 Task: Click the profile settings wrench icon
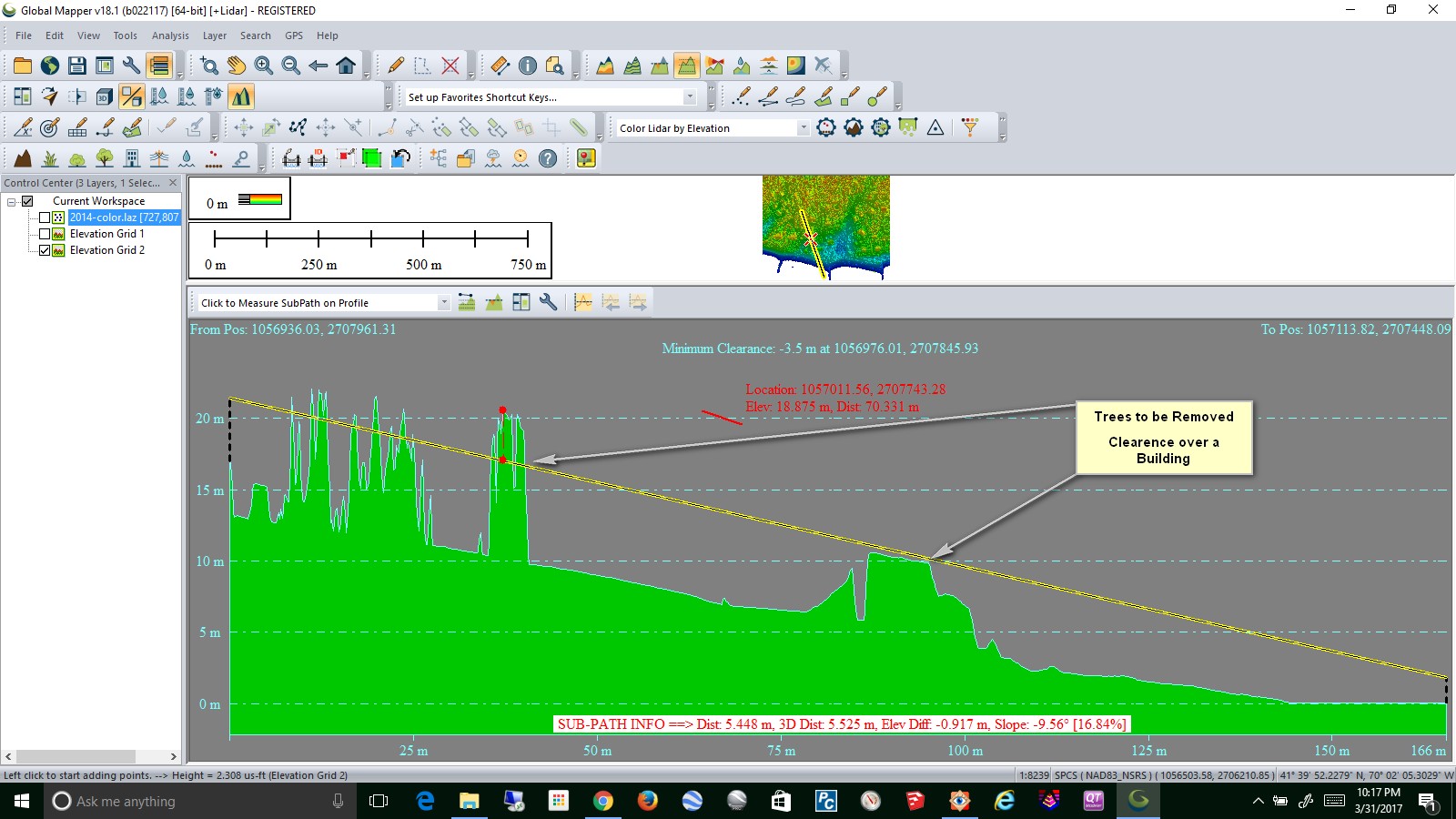click(549, 303)
